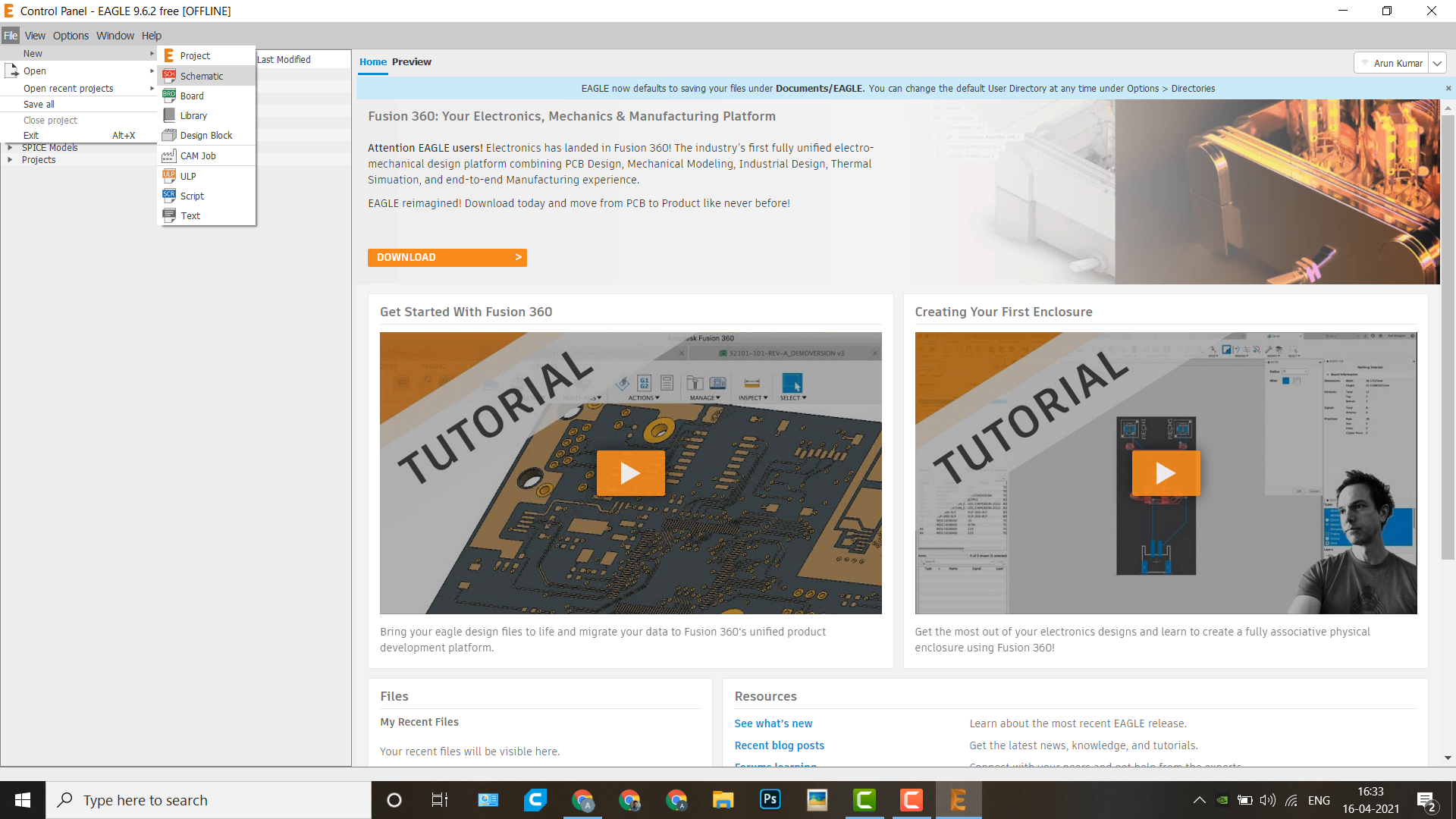Click the Design Block icon
The height and width of the screenshot is (819, 1456).
169,135
